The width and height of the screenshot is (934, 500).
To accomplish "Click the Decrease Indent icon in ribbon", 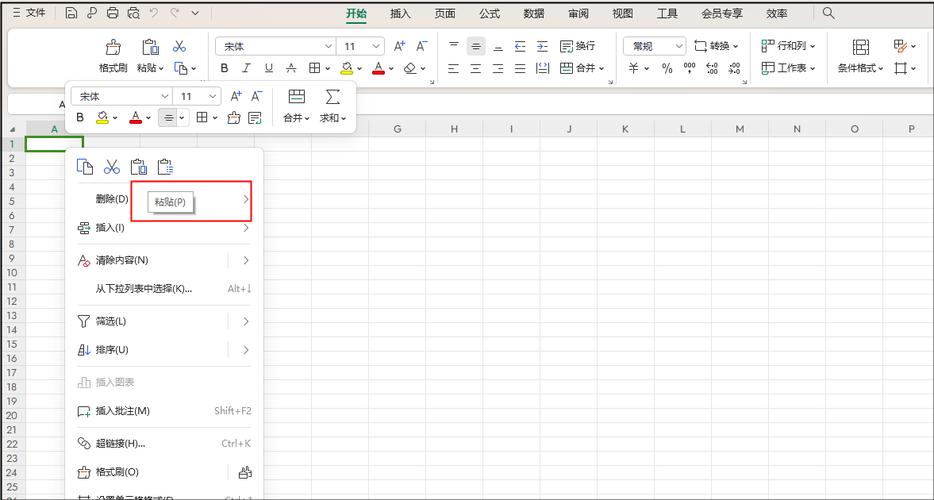I will click(520, 46).
